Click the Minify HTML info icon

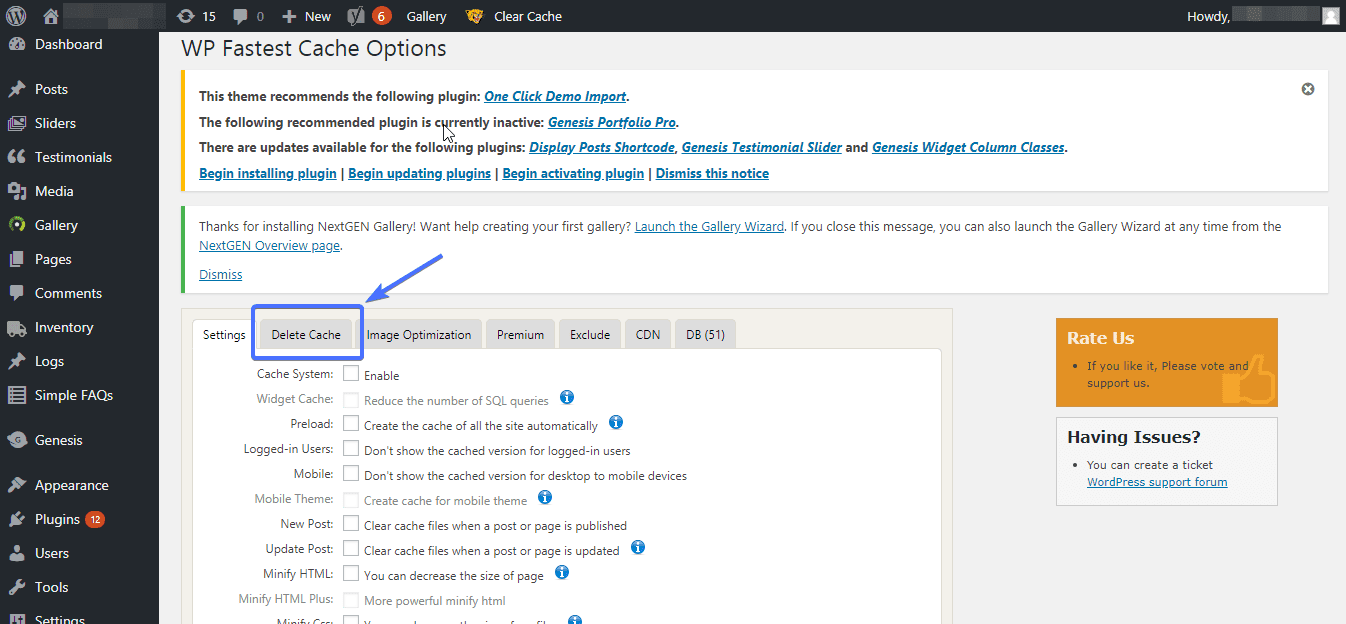coord(562,572)
